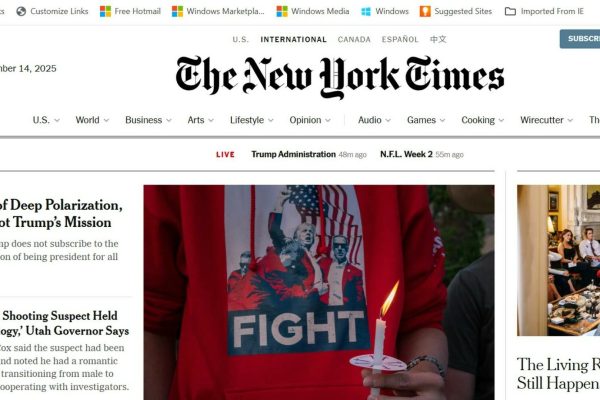600x400 pixels.
Task: Open the N.F.L. Week 2 live link
Action: click(406, 154)
